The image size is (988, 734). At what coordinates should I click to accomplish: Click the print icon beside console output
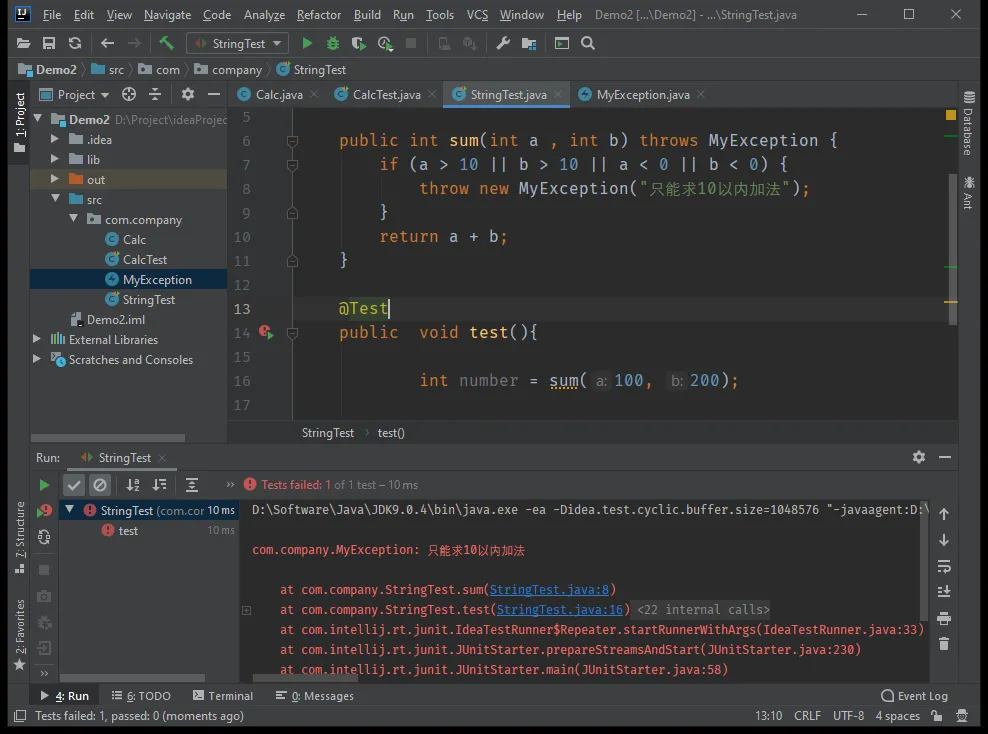coord(944,618)
